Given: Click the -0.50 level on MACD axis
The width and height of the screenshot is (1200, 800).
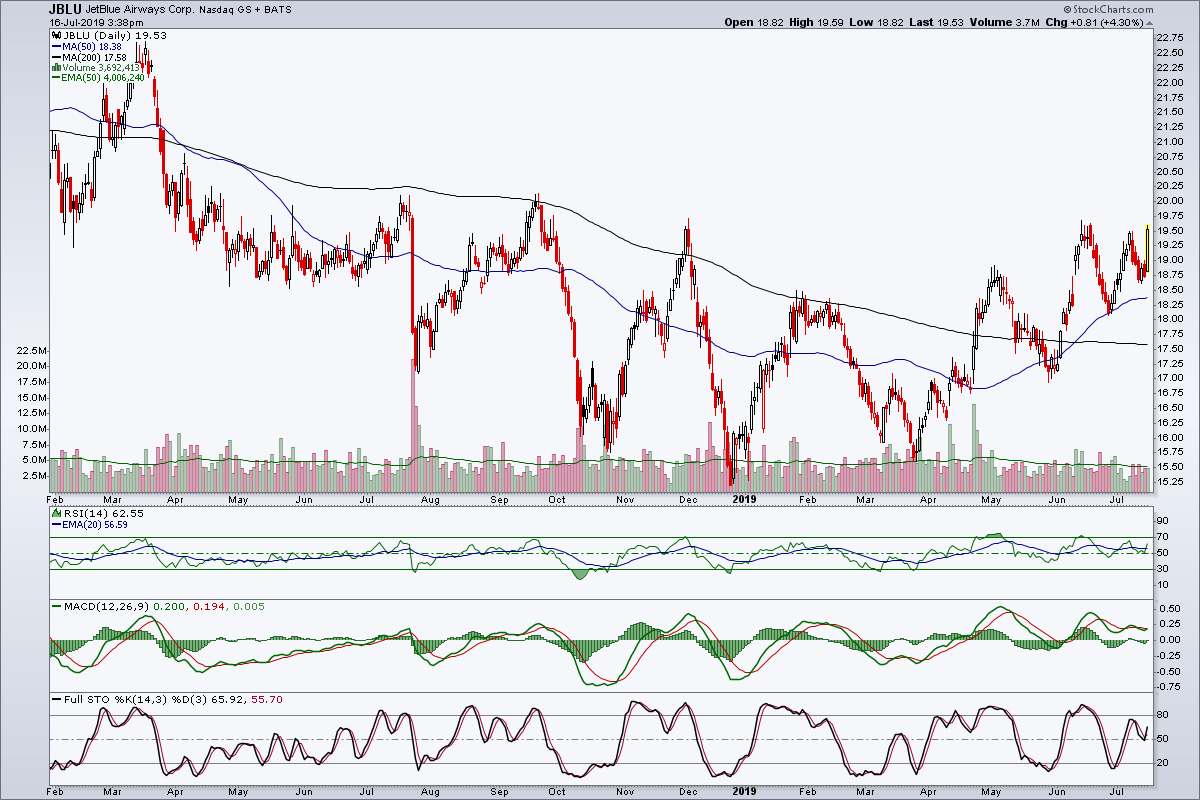Looking at the screenshot, I should tap(1167, 671).
